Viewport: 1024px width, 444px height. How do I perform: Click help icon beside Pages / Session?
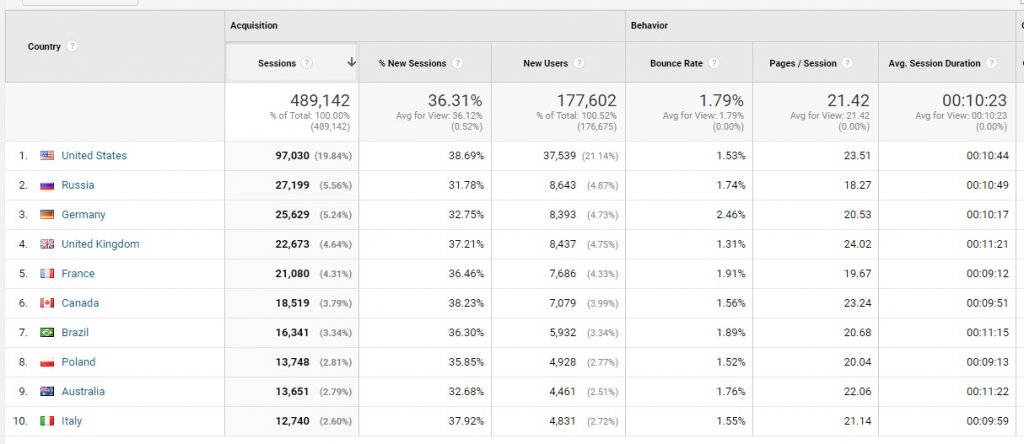(x=848, y=63)
